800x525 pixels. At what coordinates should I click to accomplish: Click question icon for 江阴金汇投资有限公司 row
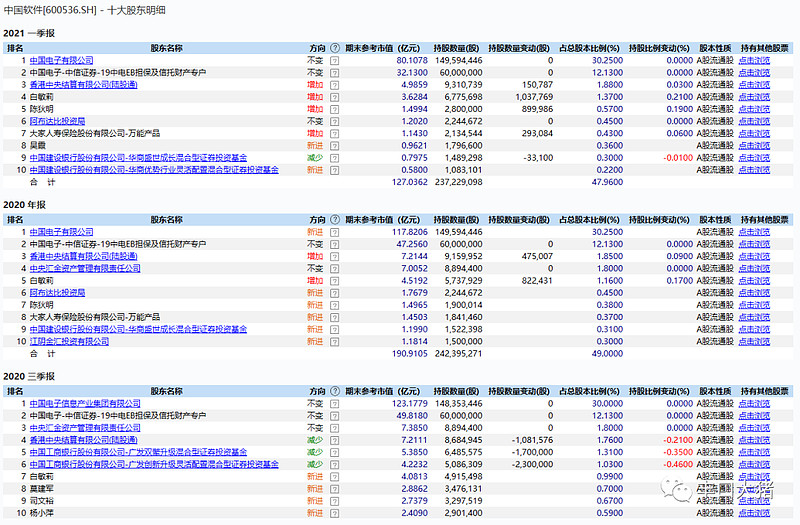coord(334,341)
